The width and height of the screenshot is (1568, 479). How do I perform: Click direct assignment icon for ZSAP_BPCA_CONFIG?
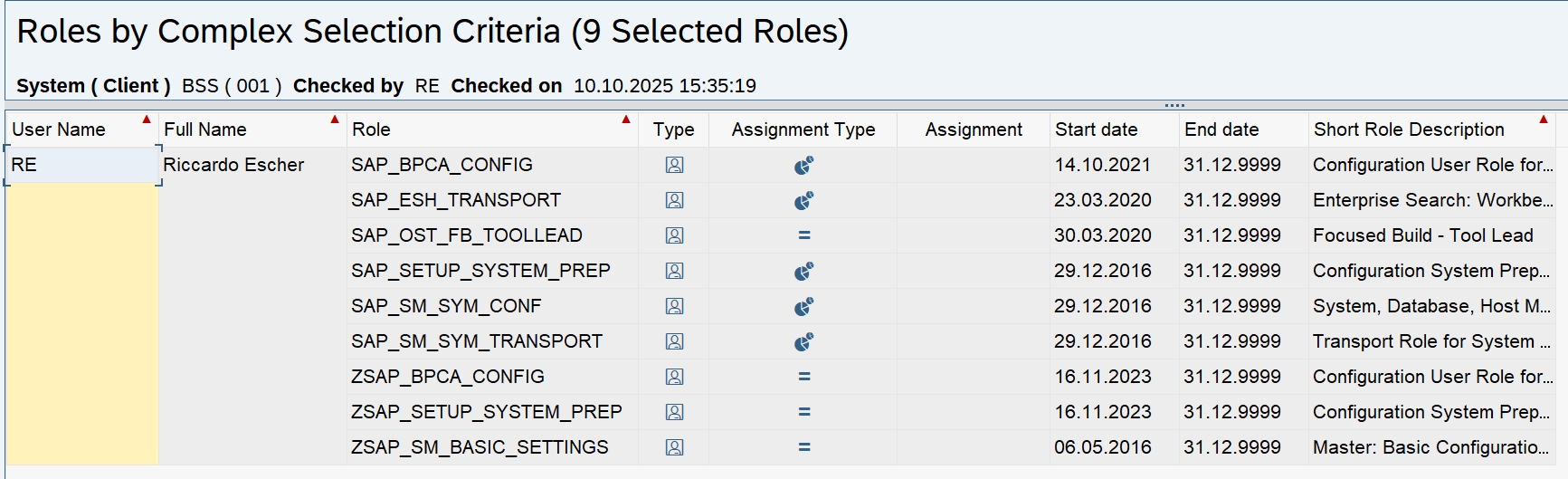click(x=803, y=377)
